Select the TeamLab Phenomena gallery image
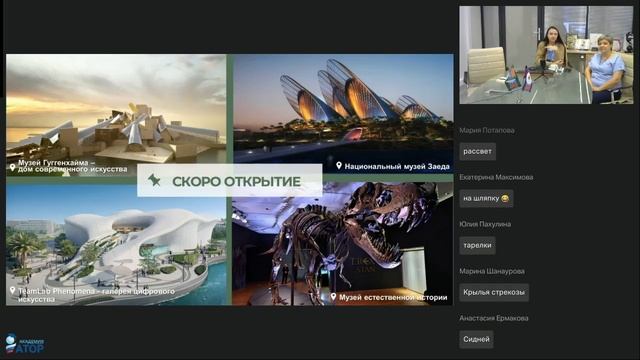The height and width of the screenshot is (360, 640). coord(116,244)
